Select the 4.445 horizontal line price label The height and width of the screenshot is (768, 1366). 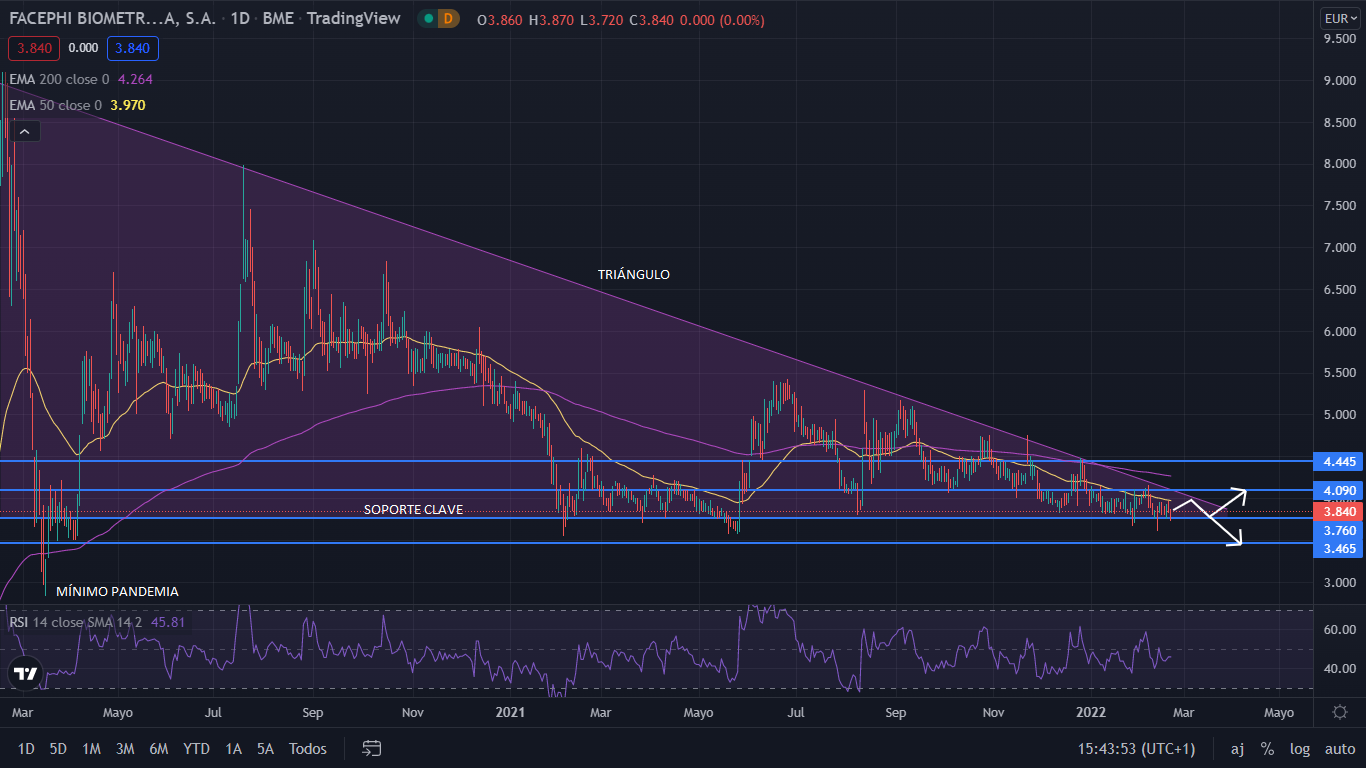point(1338,461)
